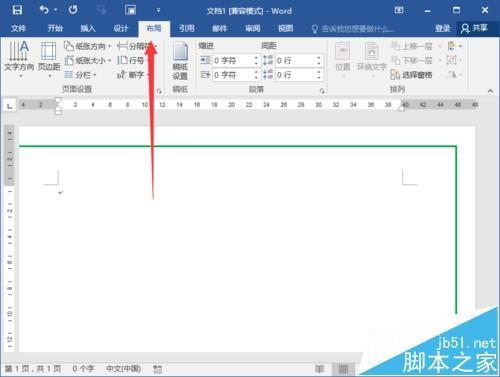The height and width of the screenshot is (377, 500).
Task: Switch to the 邮件 tab
Action: click(x=220, y=29)
